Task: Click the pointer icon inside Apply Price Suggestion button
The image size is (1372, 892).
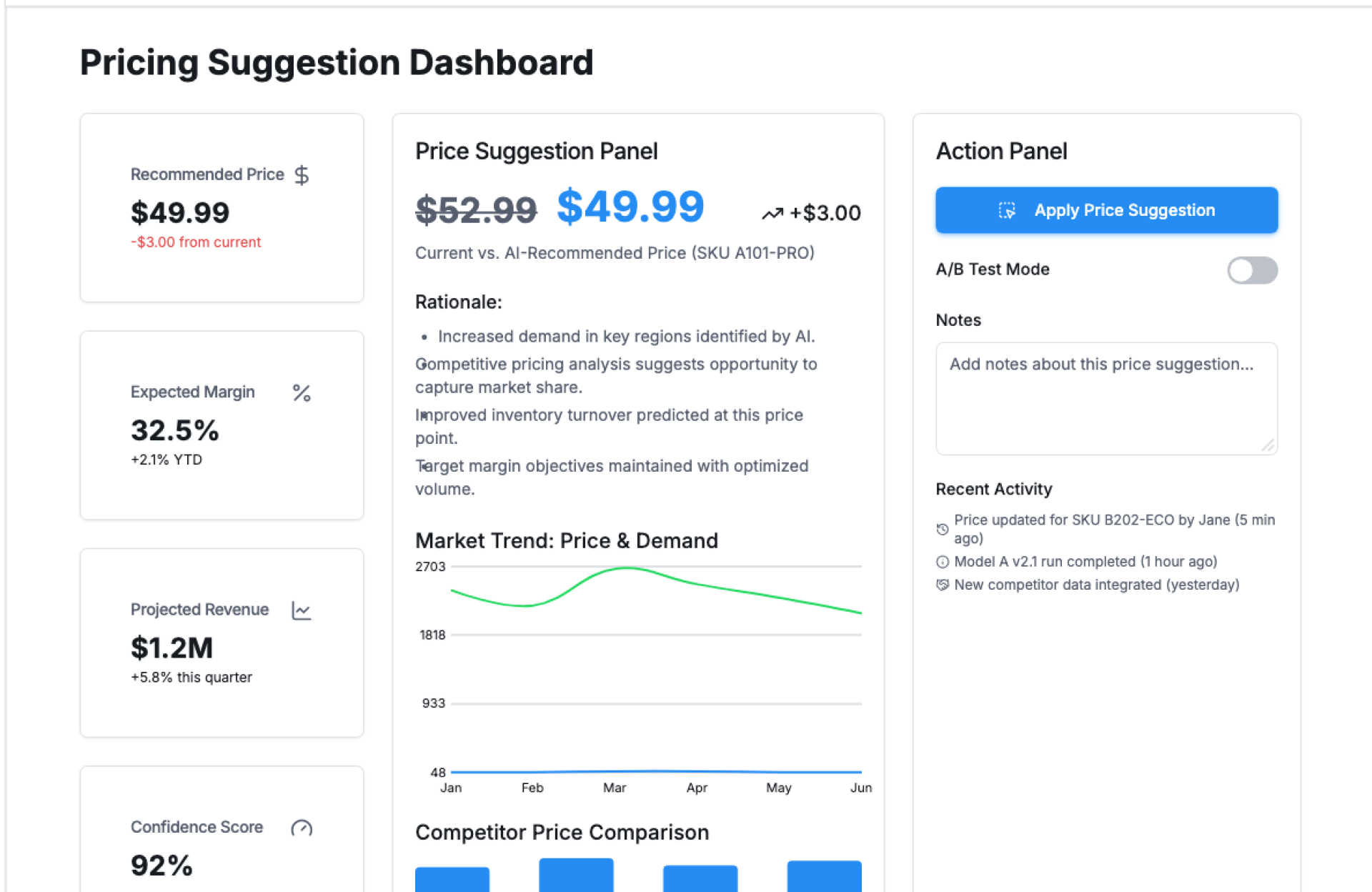Action: 1007,210
